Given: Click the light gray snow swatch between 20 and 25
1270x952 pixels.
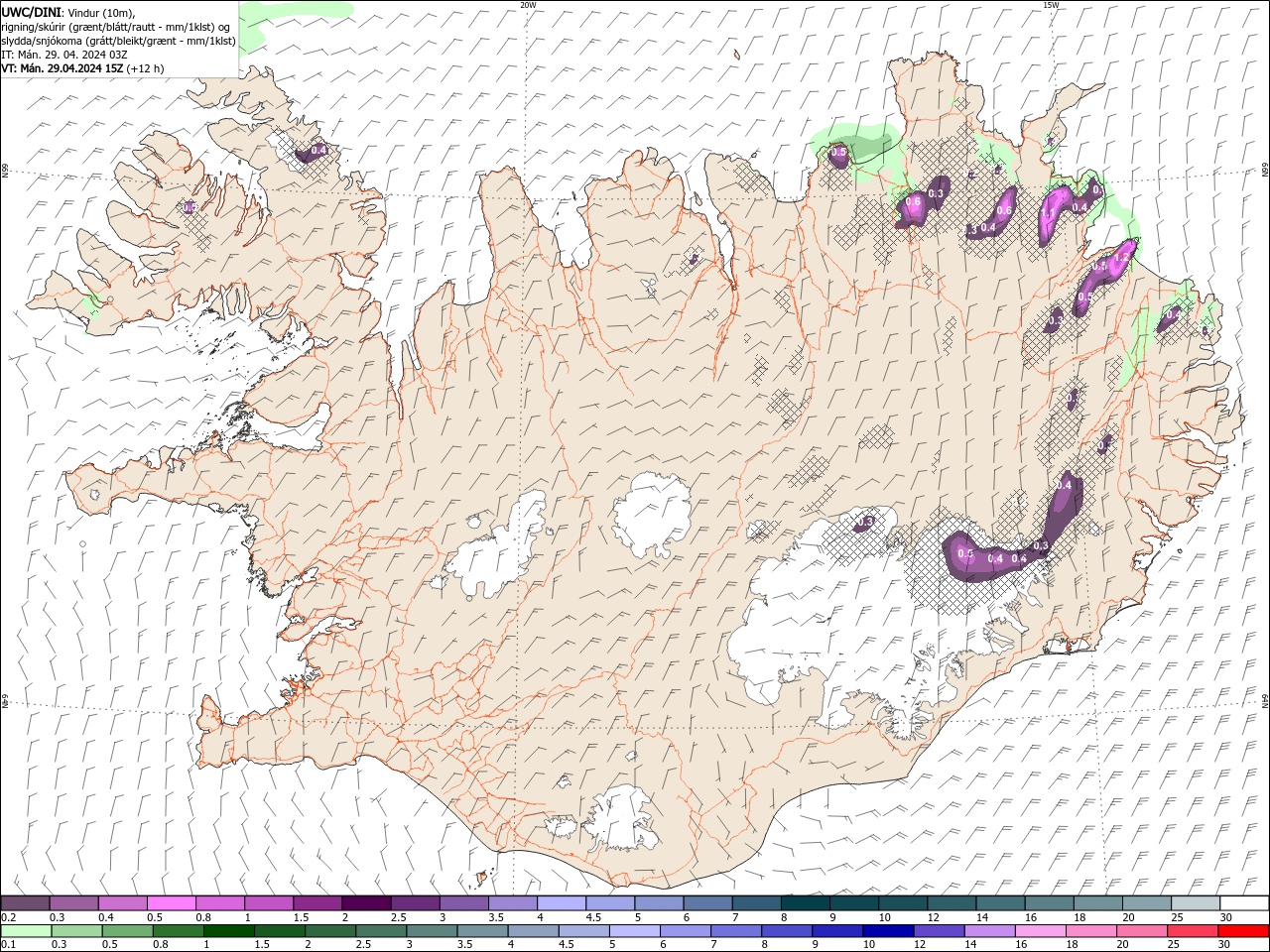Looking at the screenshot, I should click(1196, 903).
